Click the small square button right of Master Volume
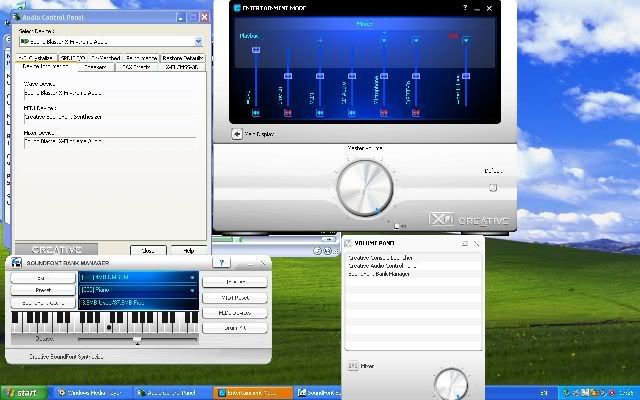Screen dimensions: 640x400 coord(493,188)
